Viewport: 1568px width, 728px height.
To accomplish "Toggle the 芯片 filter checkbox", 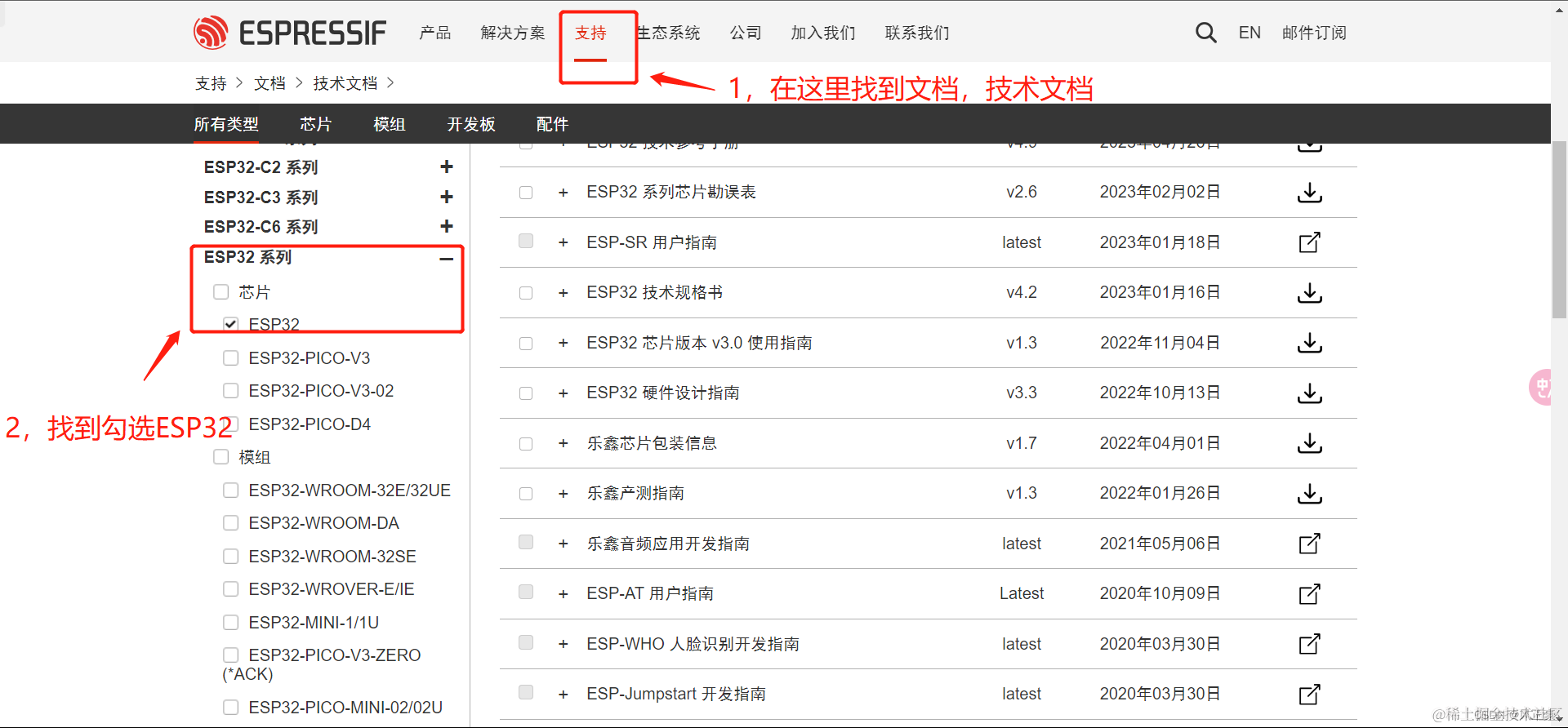I will pyautogui.click(x=220, y=292).
